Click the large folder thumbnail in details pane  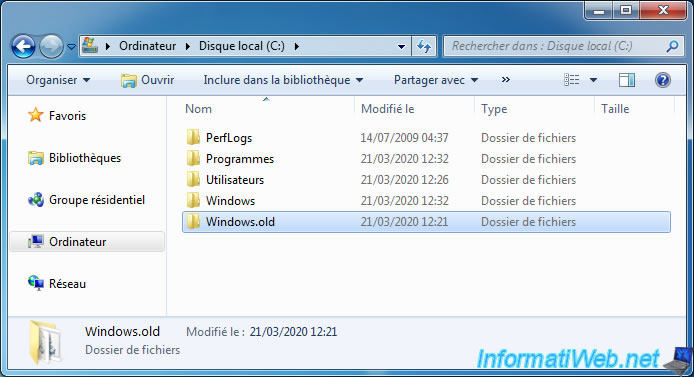pyautogui.click(x=45, y=342)
